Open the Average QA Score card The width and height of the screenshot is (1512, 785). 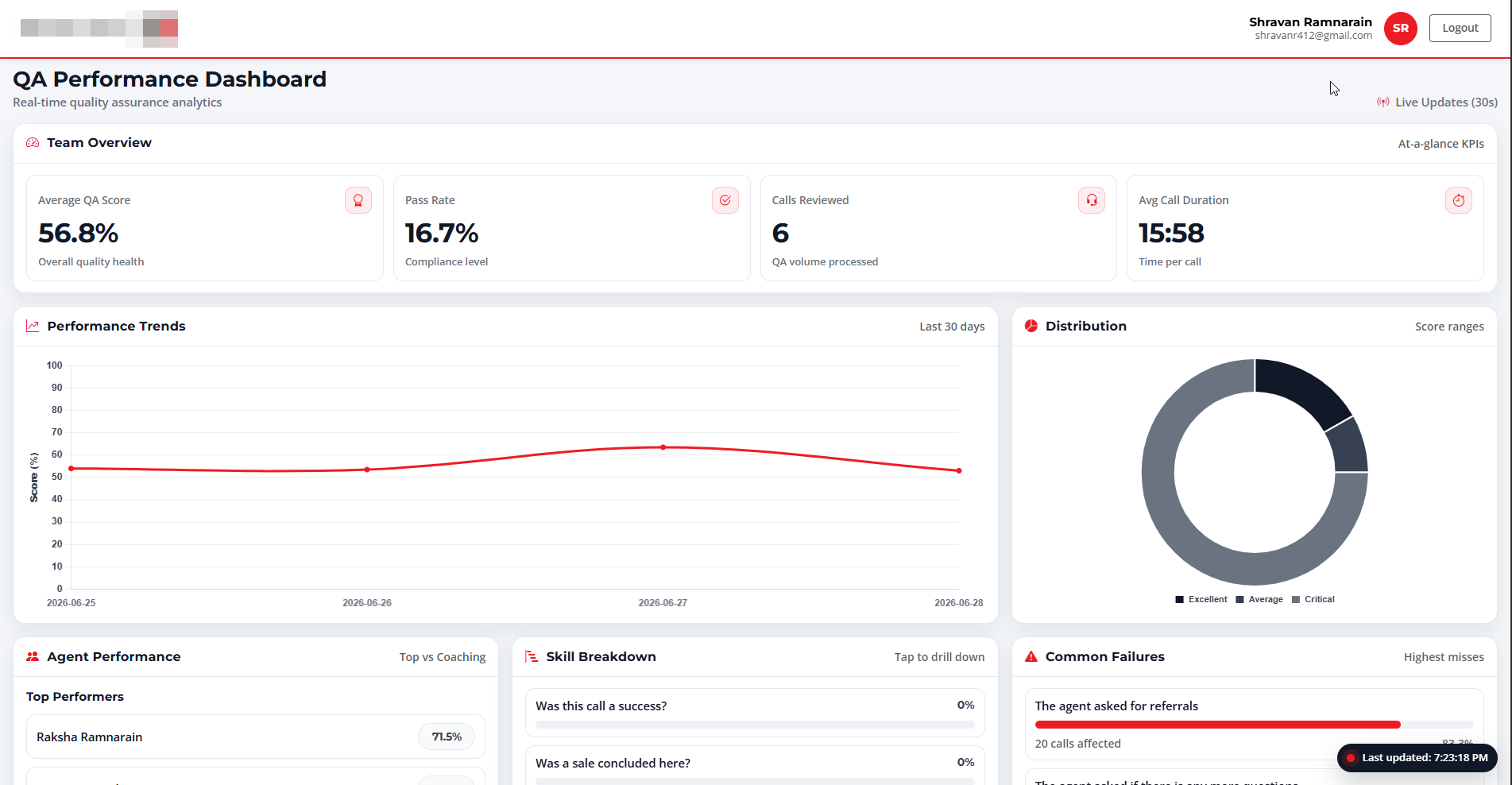coord(205,228)
